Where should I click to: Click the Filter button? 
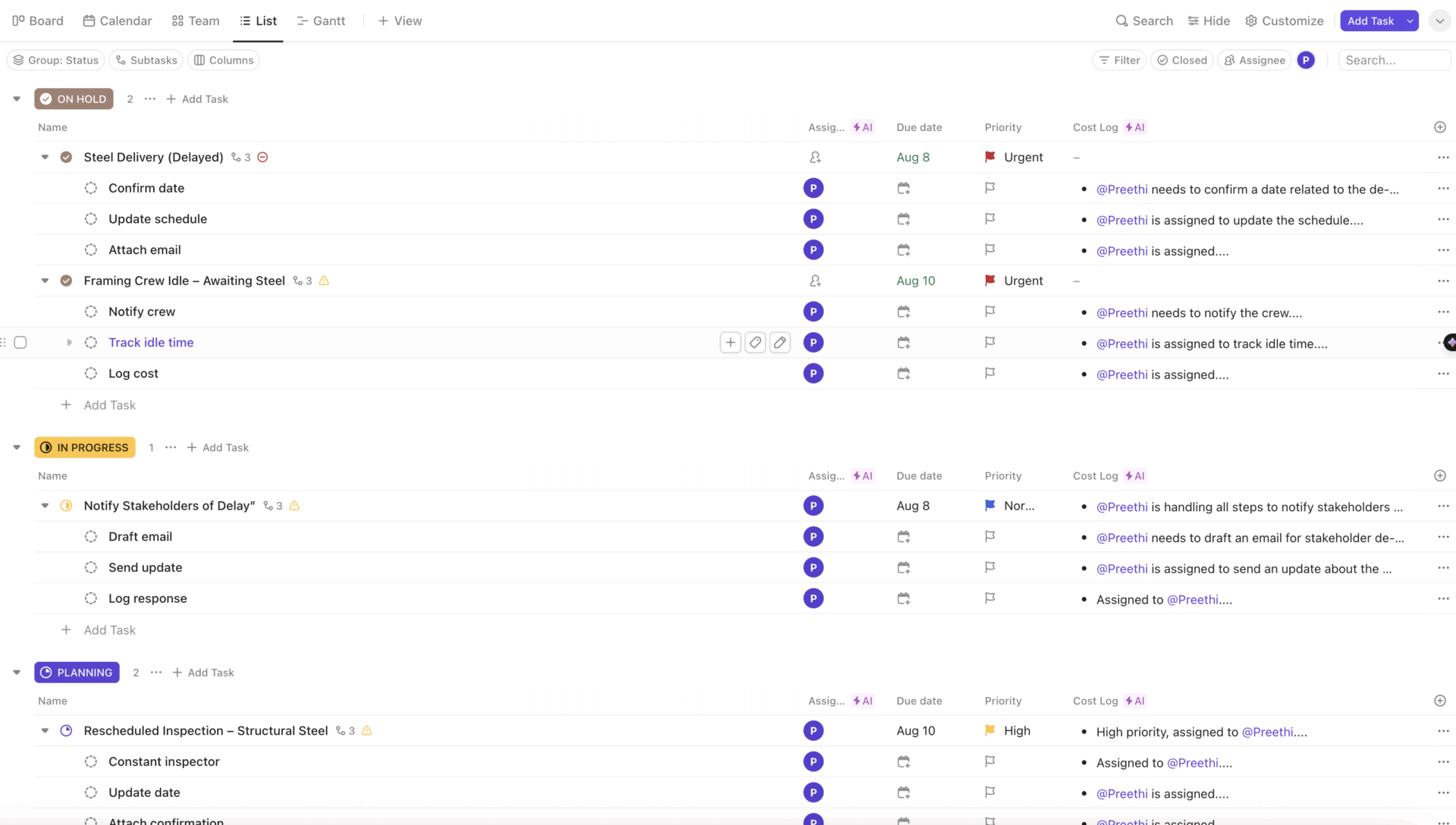[x=1119, y=60]
